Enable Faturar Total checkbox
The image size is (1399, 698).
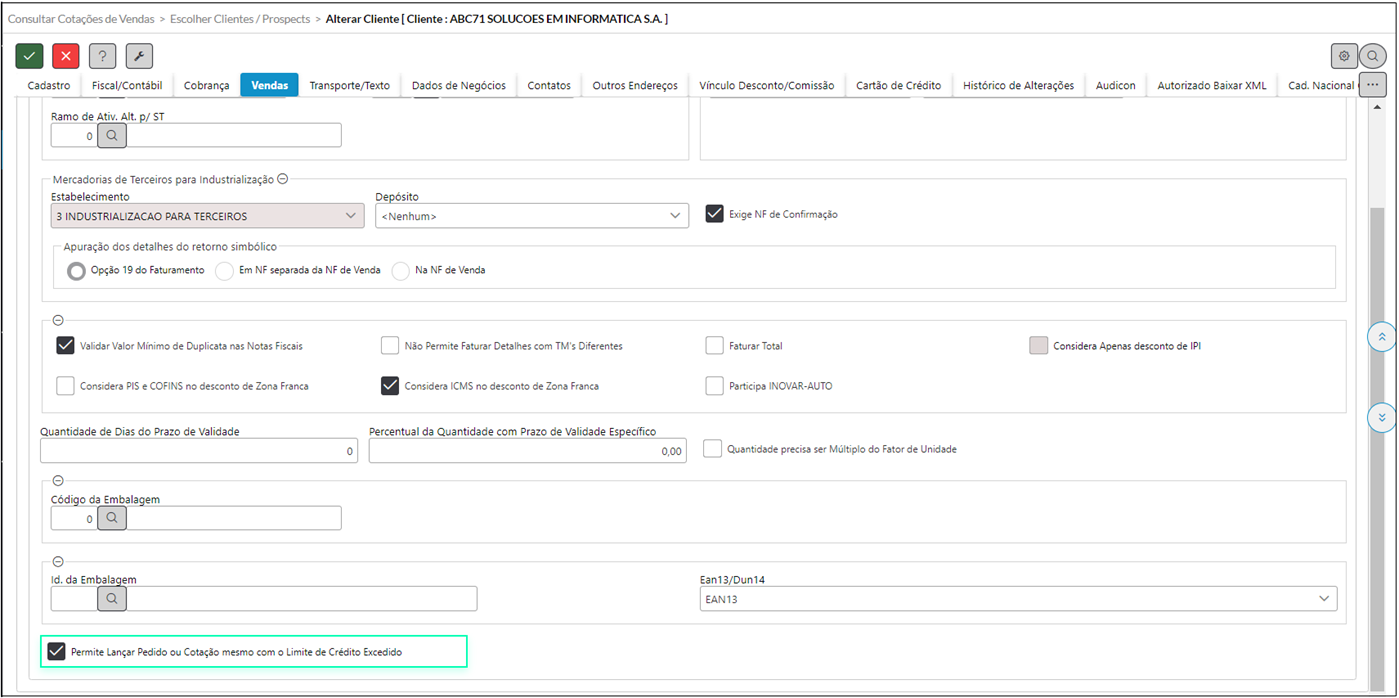coord(714,346)
